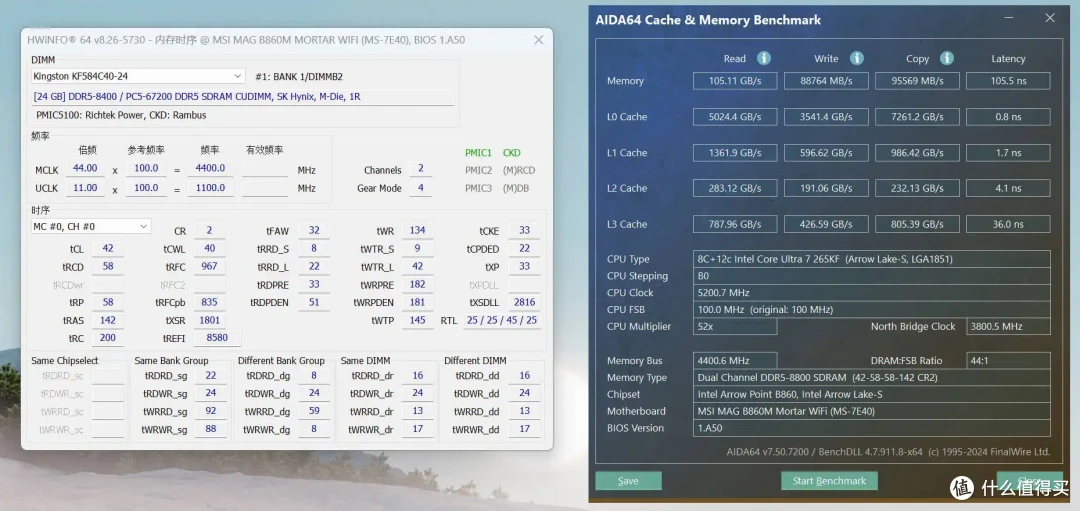Click the Channels value 2
This screenshot has height=511, width=1080.
420,169
